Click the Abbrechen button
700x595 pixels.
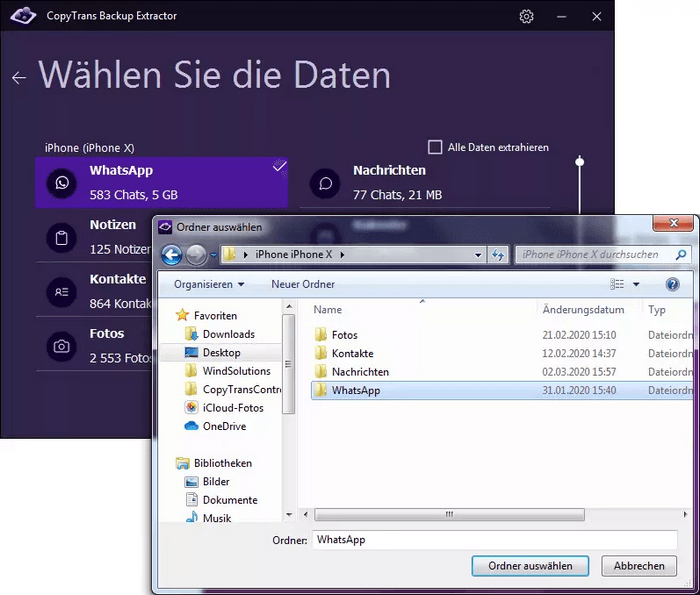point(639,566)
